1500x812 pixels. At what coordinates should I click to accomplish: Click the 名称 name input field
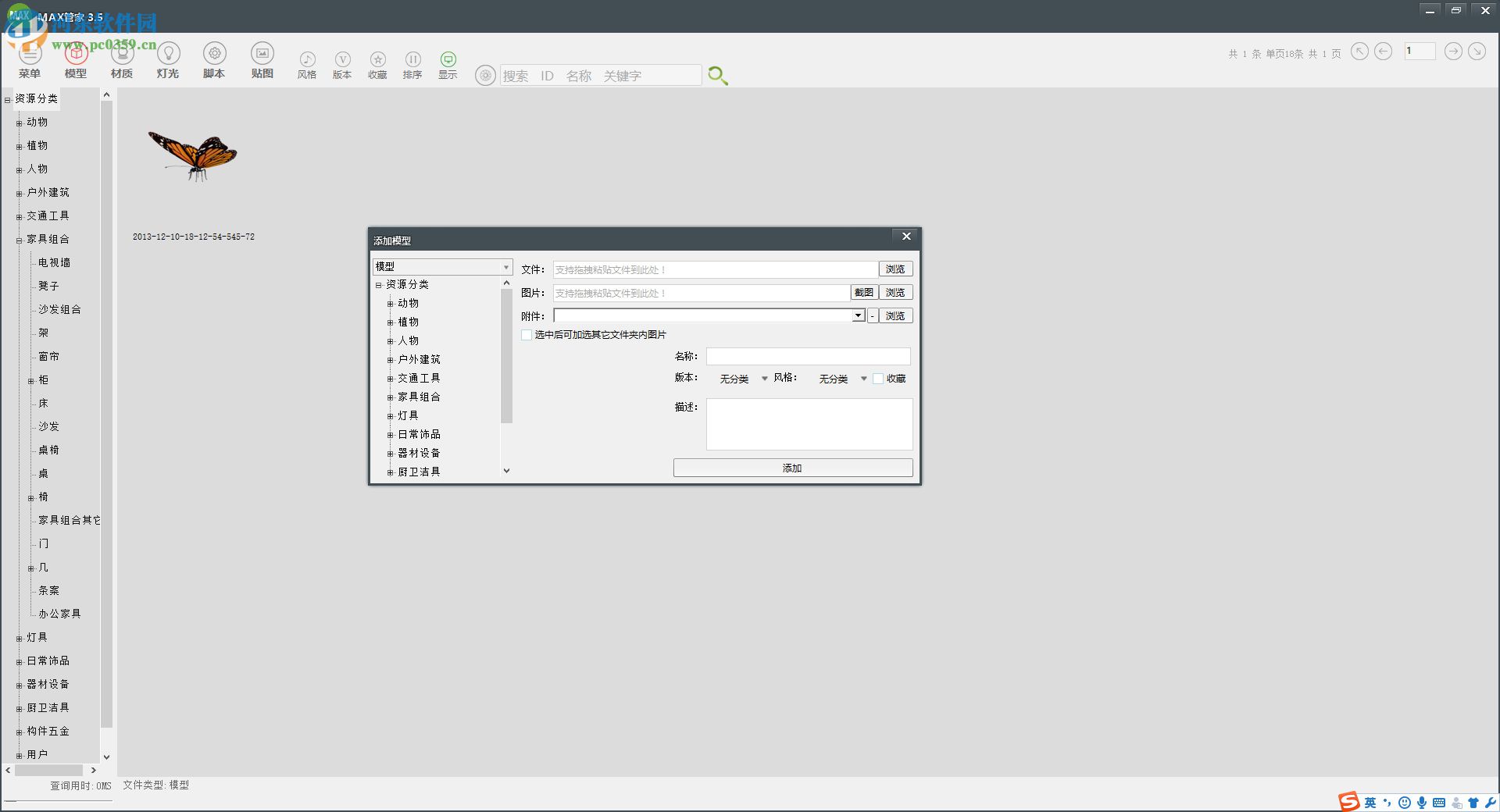coord(808,357)
